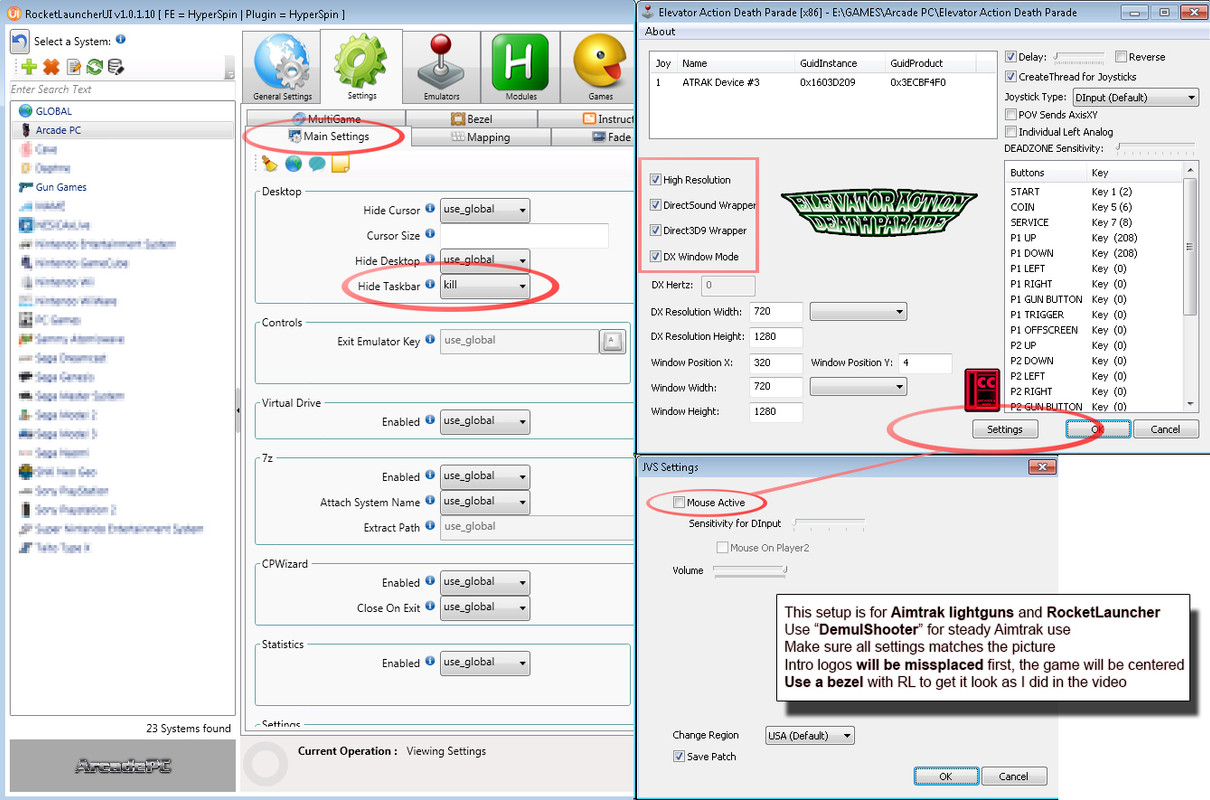The image size is (1210, 800).
Task: Open the Emulators joystick section
Action: tap(441, 68)
